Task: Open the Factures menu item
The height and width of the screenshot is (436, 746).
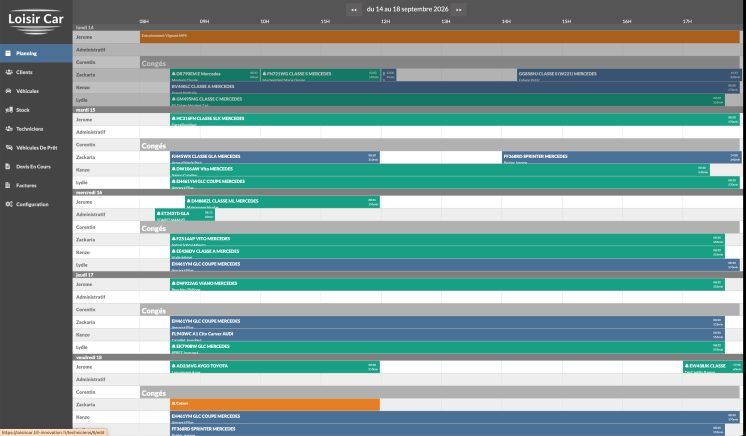Action: (36, 185)
